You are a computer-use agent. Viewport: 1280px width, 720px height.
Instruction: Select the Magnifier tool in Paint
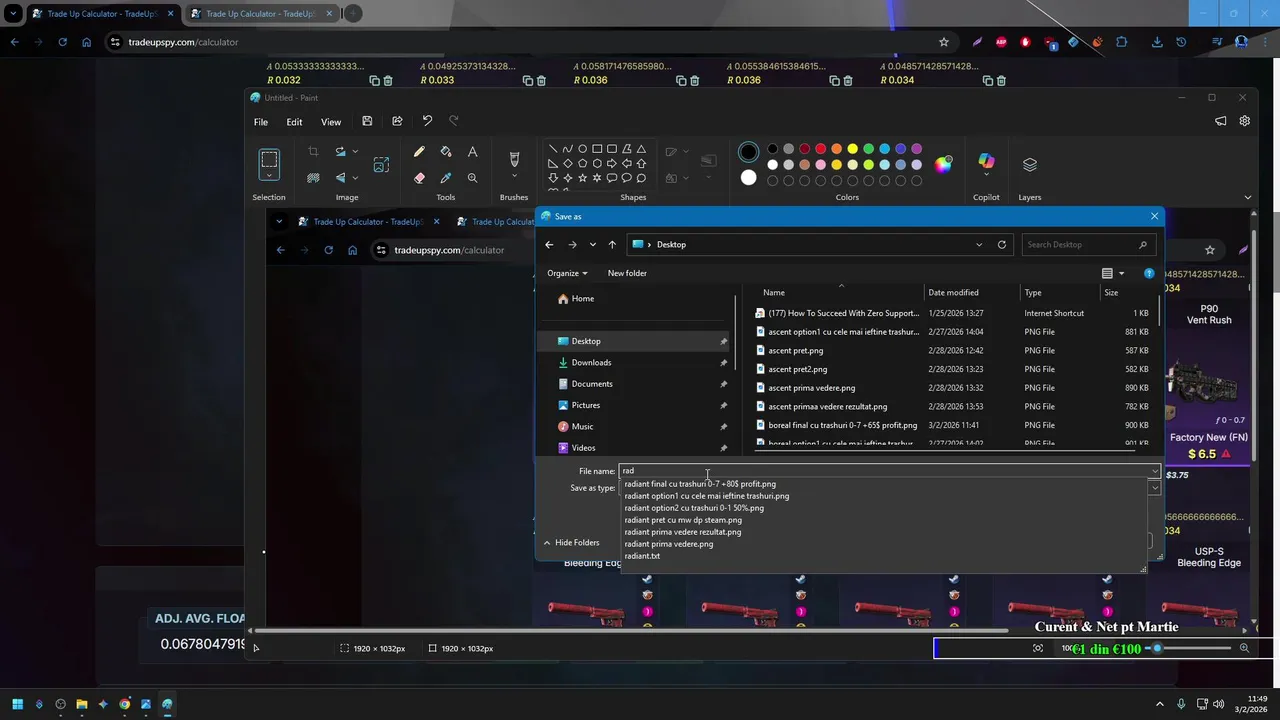(472, 178)
